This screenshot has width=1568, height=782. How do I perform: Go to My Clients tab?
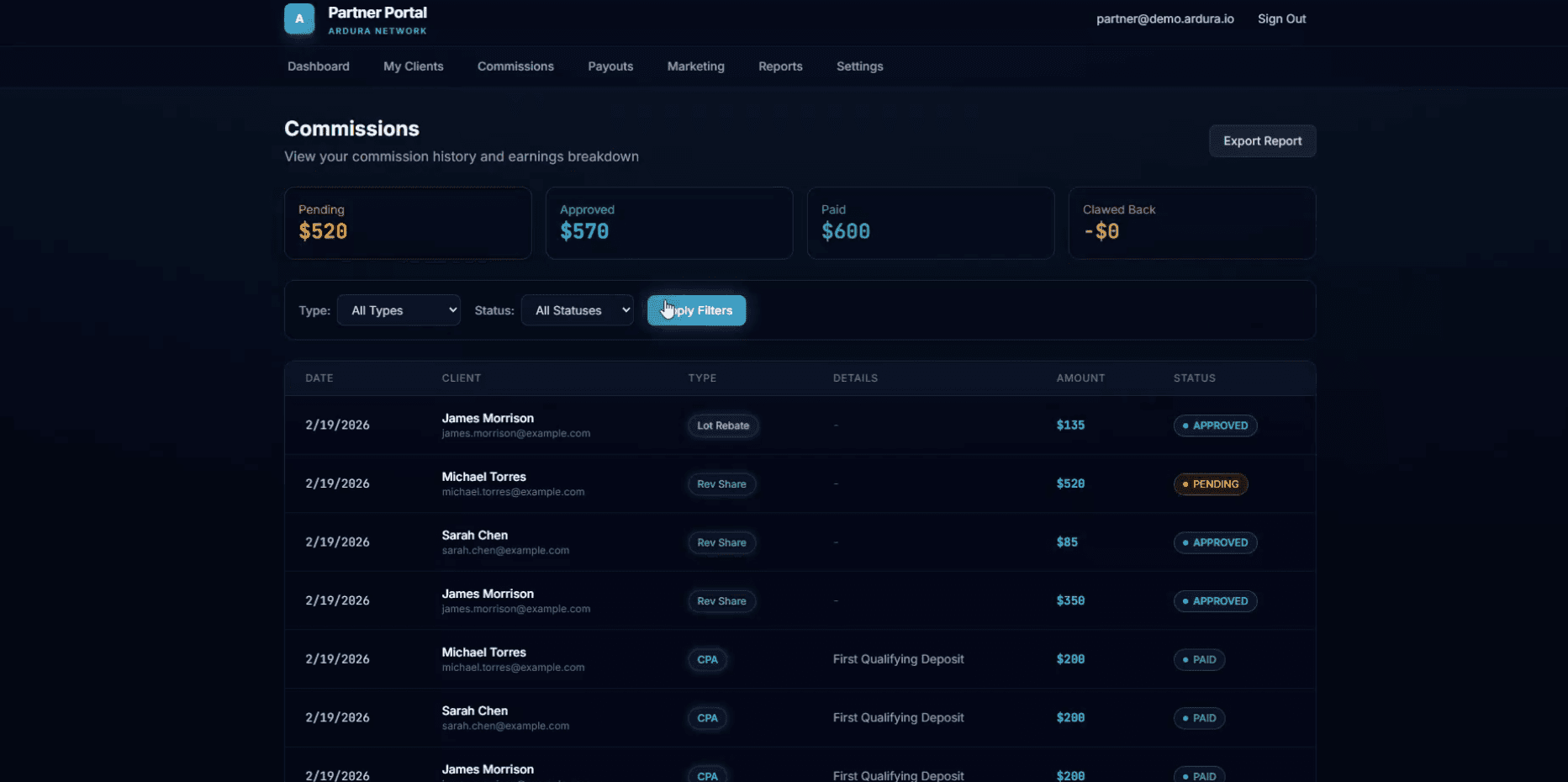[414, 66]
